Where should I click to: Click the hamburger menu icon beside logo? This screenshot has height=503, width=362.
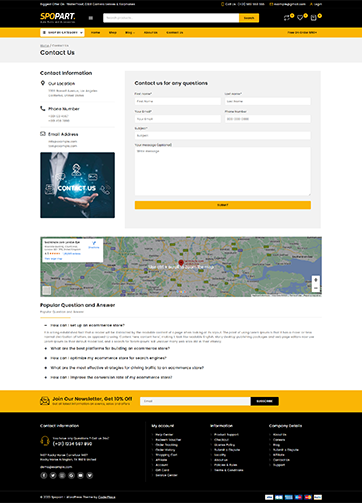91,18
